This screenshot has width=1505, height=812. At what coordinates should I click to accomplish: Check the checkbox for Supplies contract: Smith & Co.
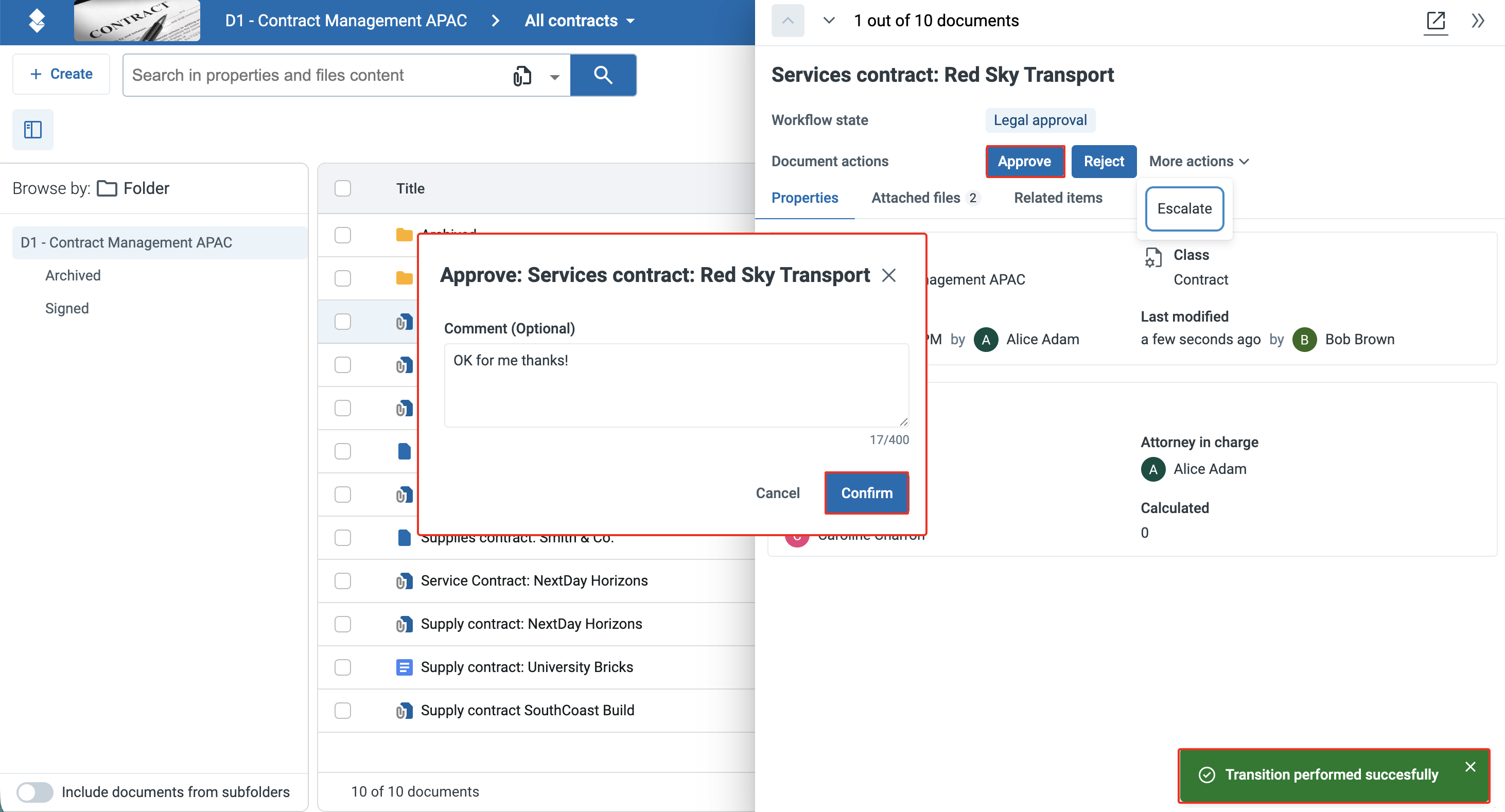click(x=343, y=538)
